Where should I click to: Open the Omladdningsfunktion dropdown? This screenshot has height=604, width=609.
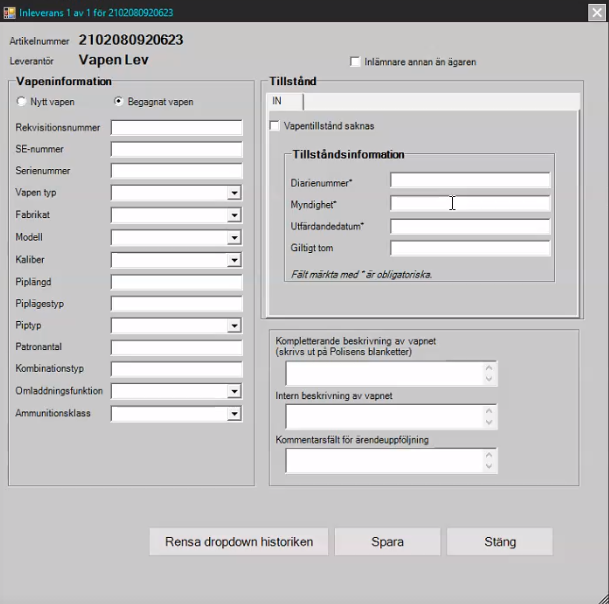click(234, 391)
